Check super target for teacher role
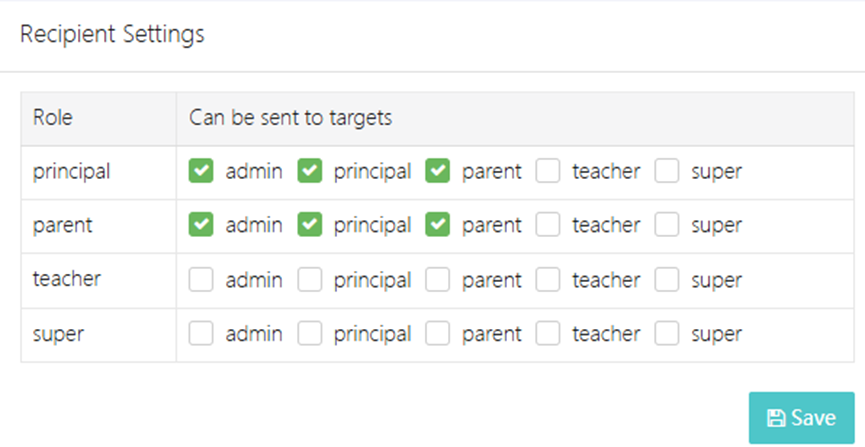 click(x=667, y=280)
